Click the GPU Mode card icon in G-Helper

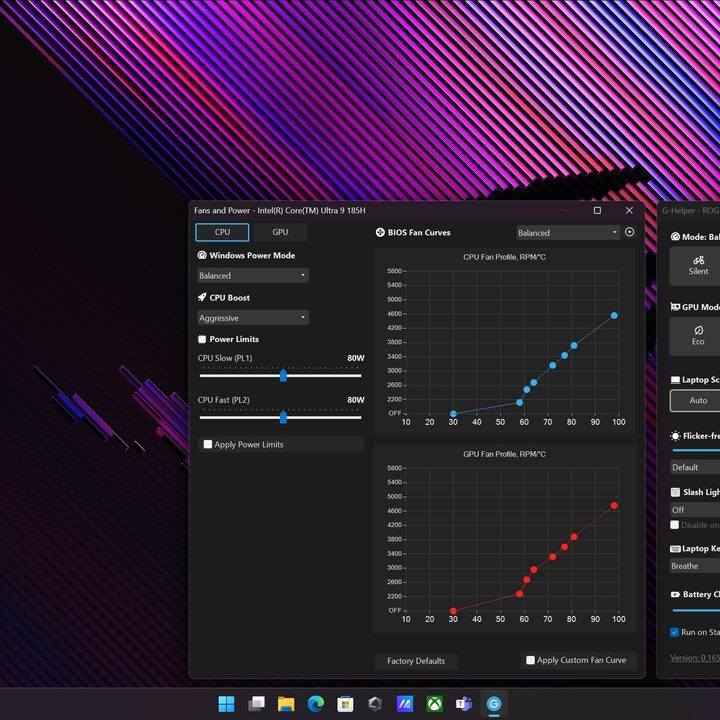click(x=675, y=307)
